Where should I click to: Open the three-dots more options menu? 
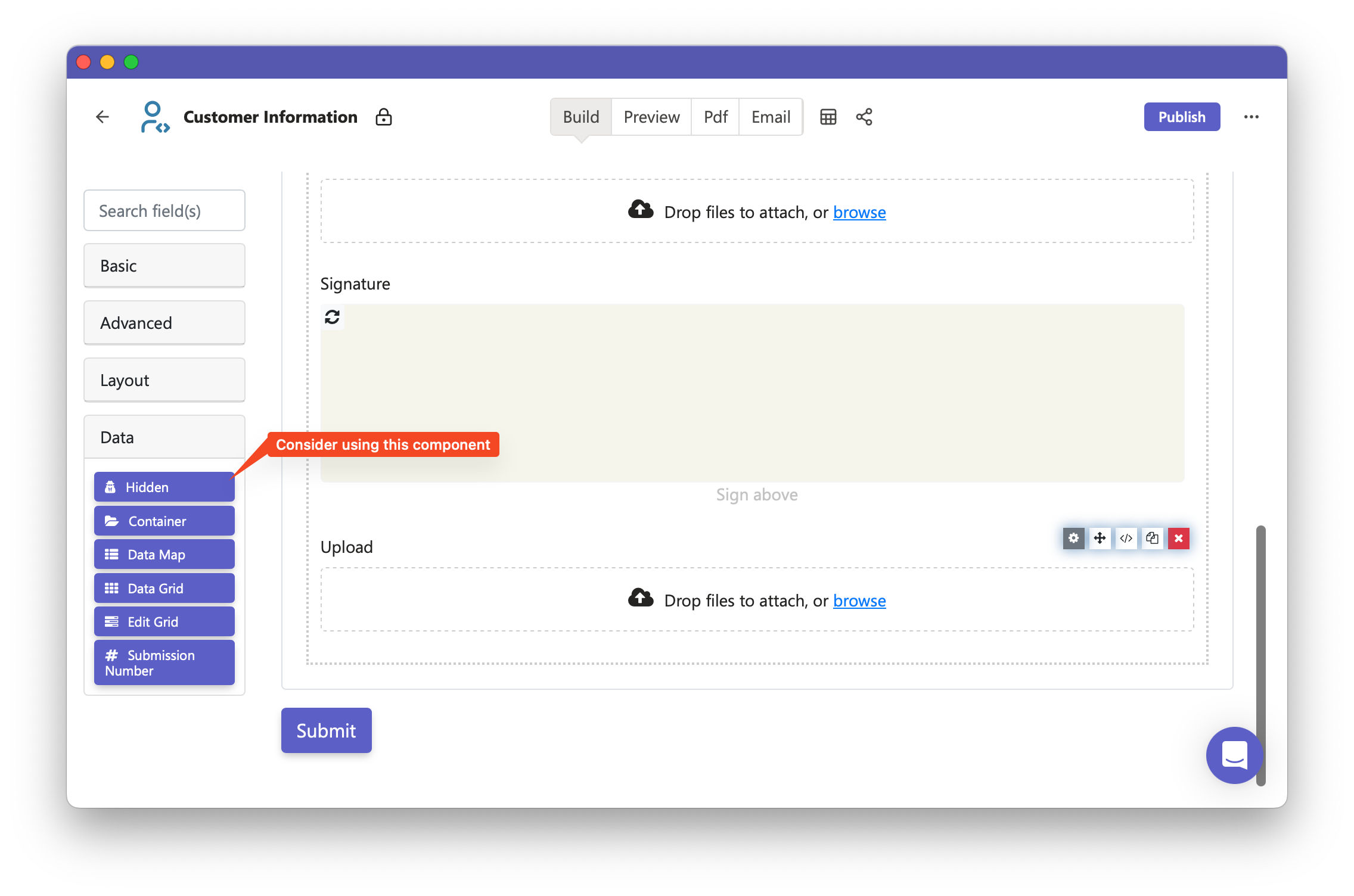coord(1251,117)
